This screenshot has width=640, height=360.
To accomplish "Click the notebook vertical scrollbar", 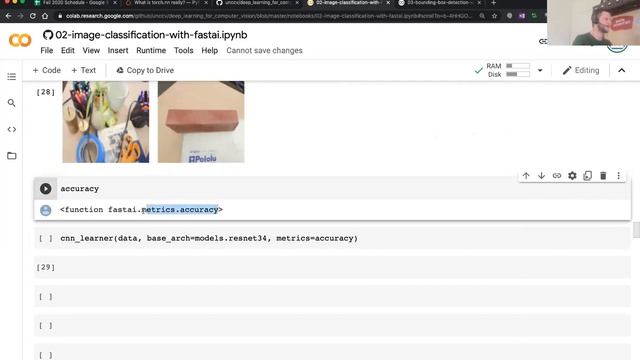I will 636,230.
